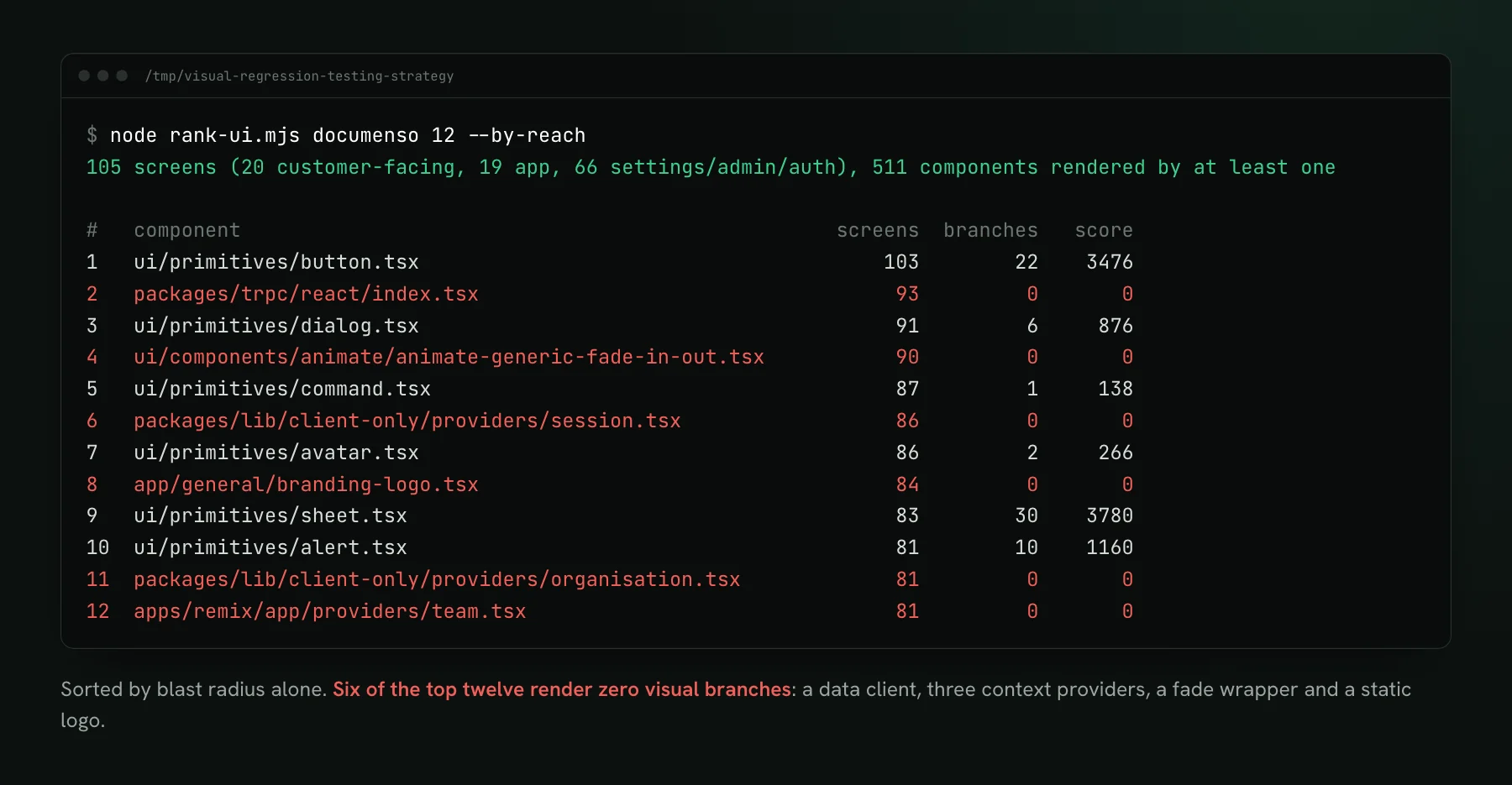Click branches value 22 for button.tsx
This screenshot has height=785, width=1512.
(1026, 263)
